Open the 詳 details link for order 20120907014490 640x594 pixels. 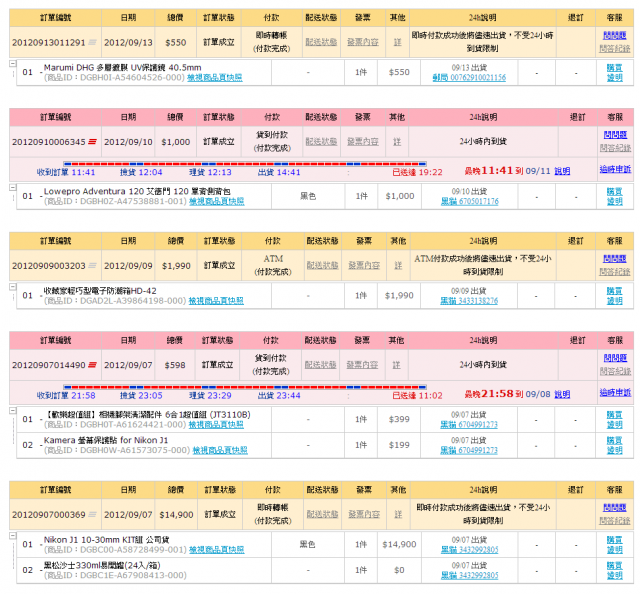coord(396,365)
